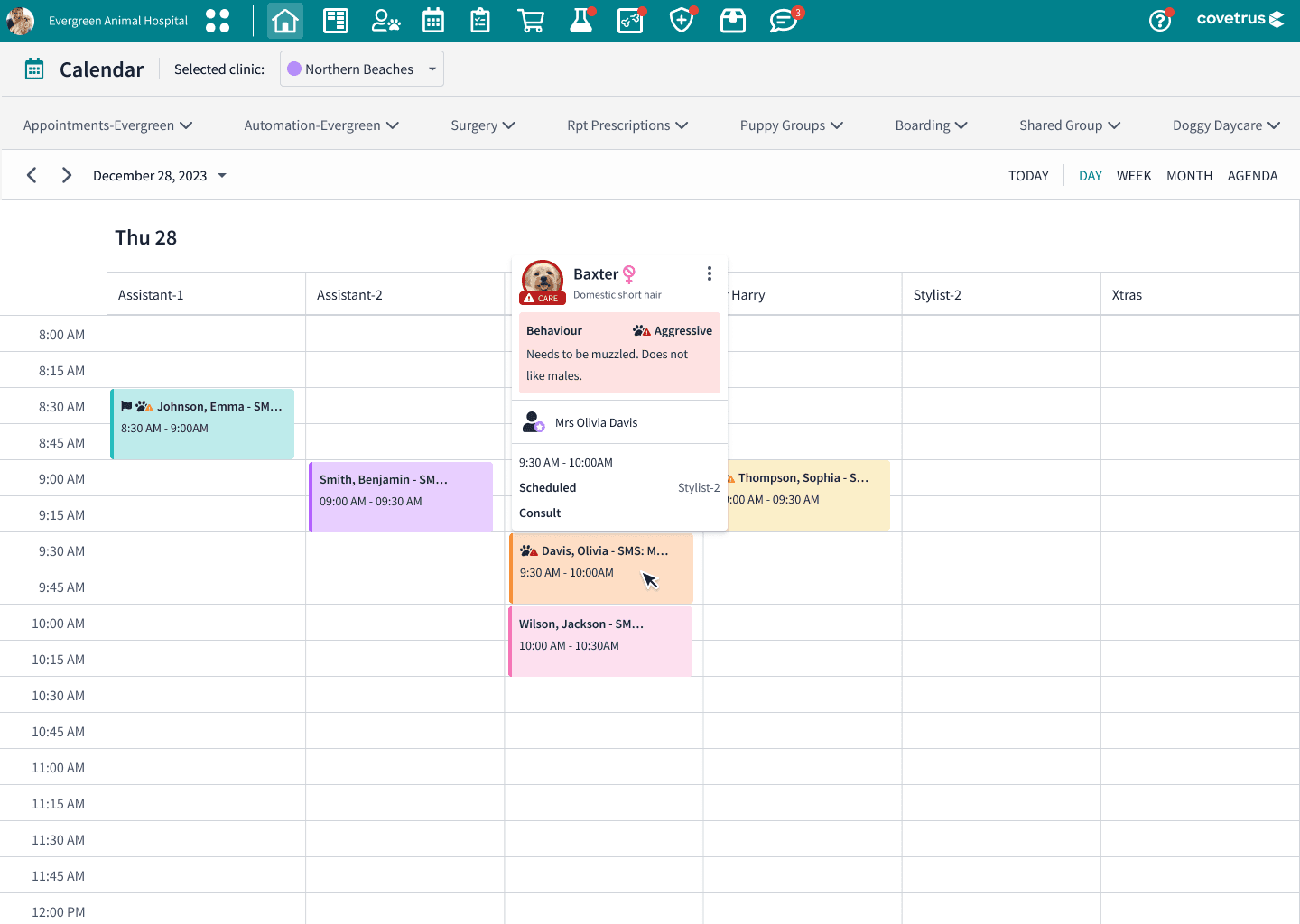This screenshot has height=924, width=1300.
Task: Switch to WEEK view
Action: 1134,176
